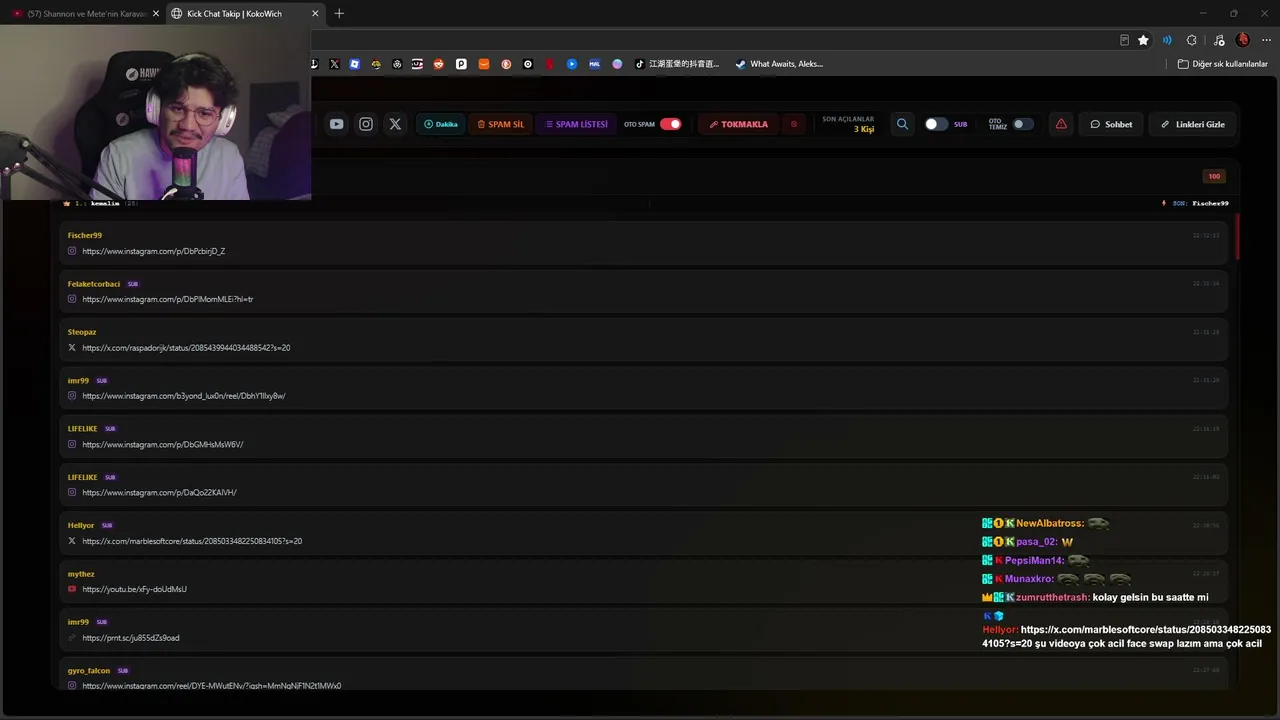
Task: Click the SPAM SİL button
Action: (x=500, y=124)
